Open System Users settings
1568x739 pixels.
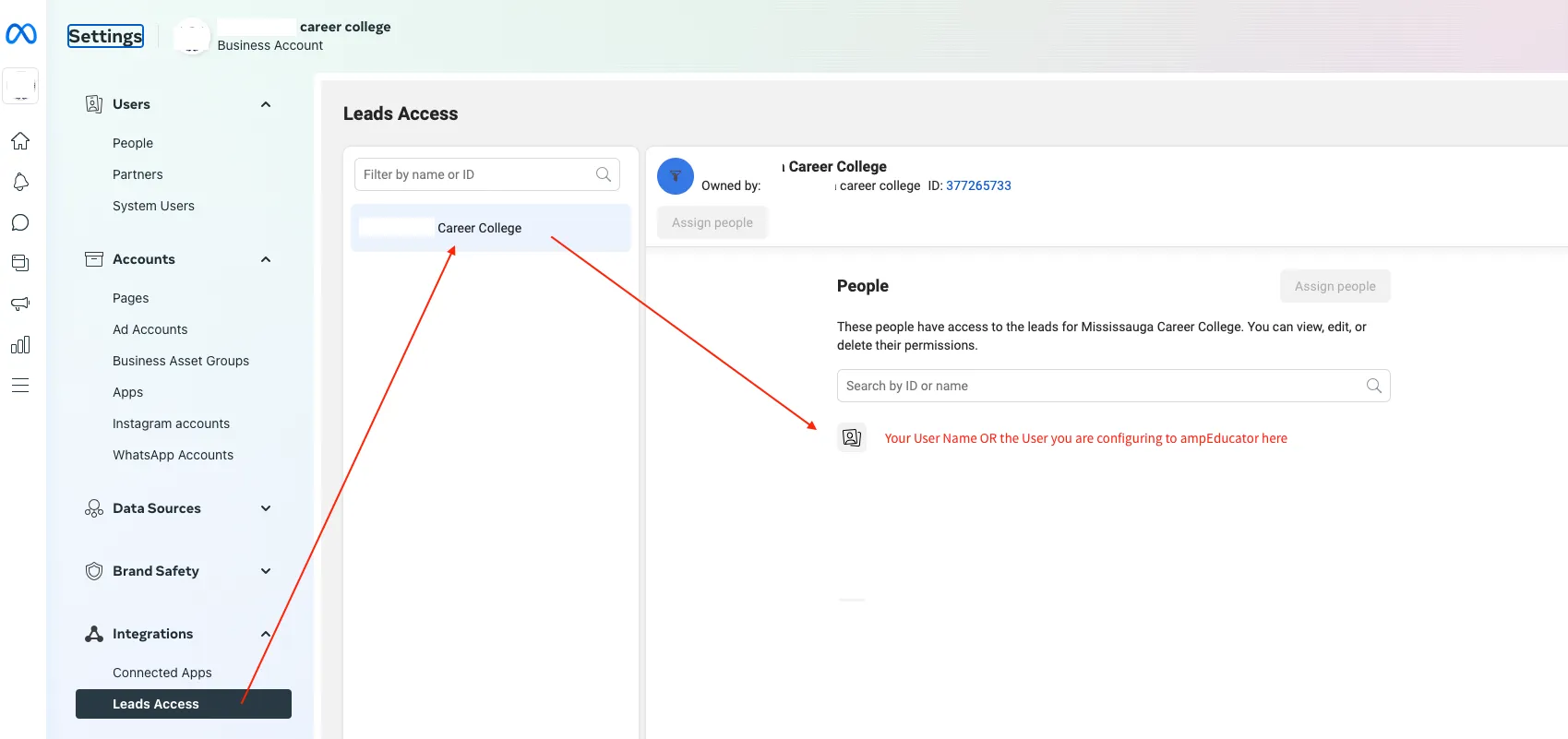[x=153, y=206]
